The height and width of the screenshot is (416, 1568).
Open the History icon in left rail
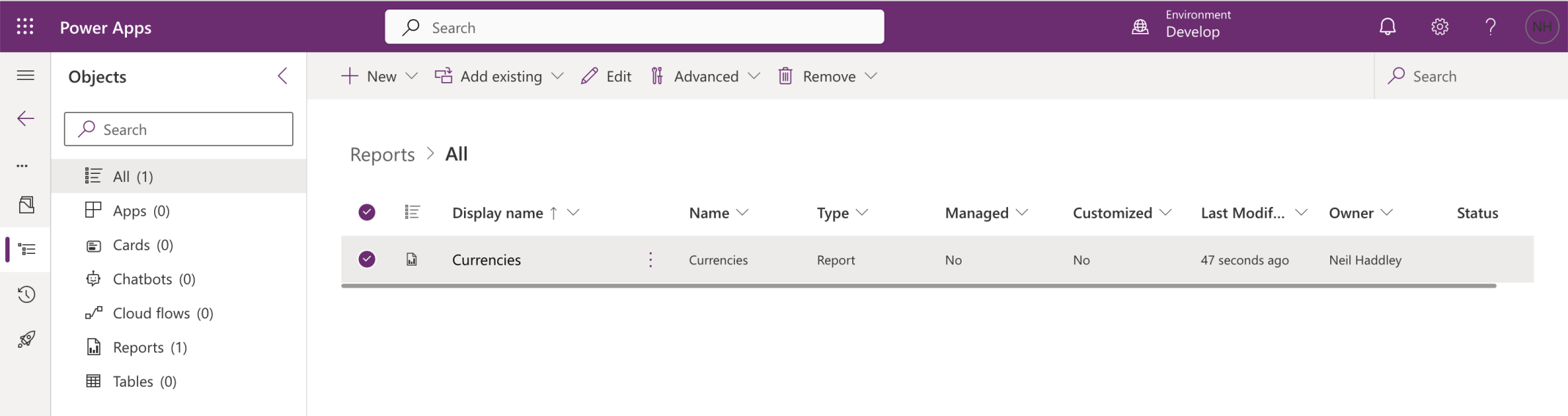pos(26,294)
